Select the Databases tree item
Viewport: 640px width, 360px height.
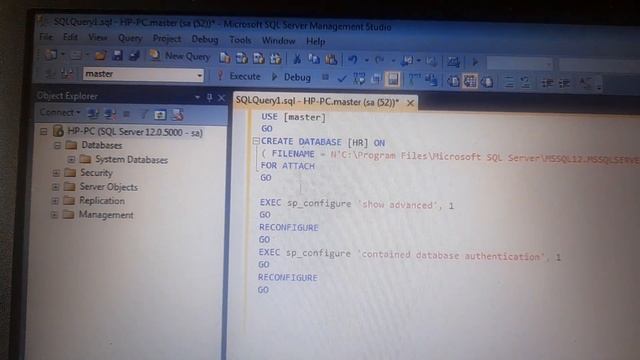pyautogui.click(x=102, y=145)
